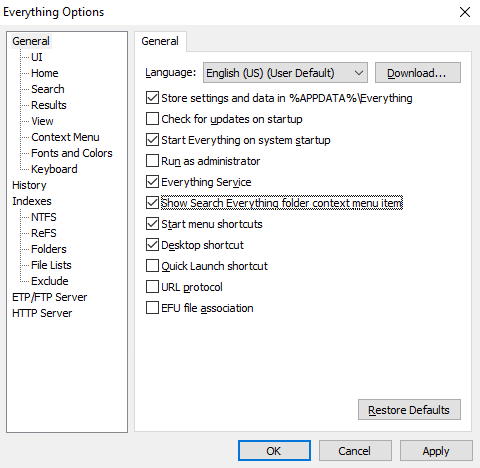
Task: Open the Fonts and Colors page
Action: [x=72, y=153]
